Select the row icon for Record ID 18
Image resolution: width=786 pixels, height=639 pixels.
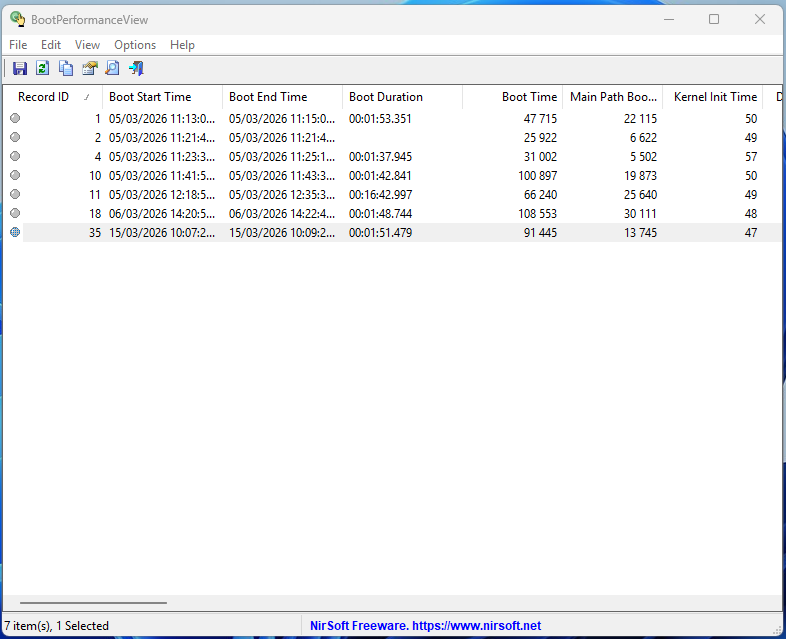[15, 214]
